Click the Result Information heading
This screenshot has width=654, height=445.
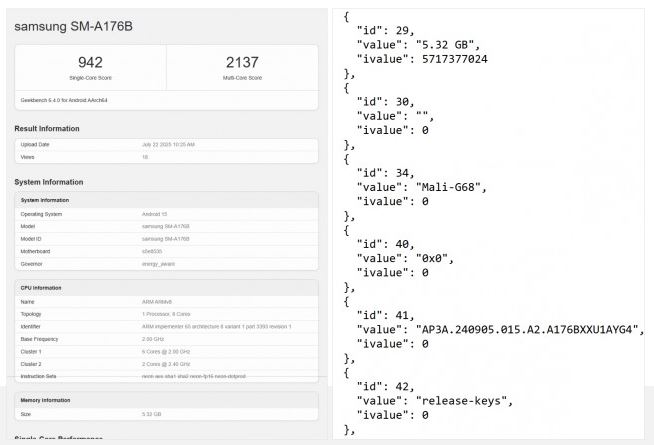47,128
